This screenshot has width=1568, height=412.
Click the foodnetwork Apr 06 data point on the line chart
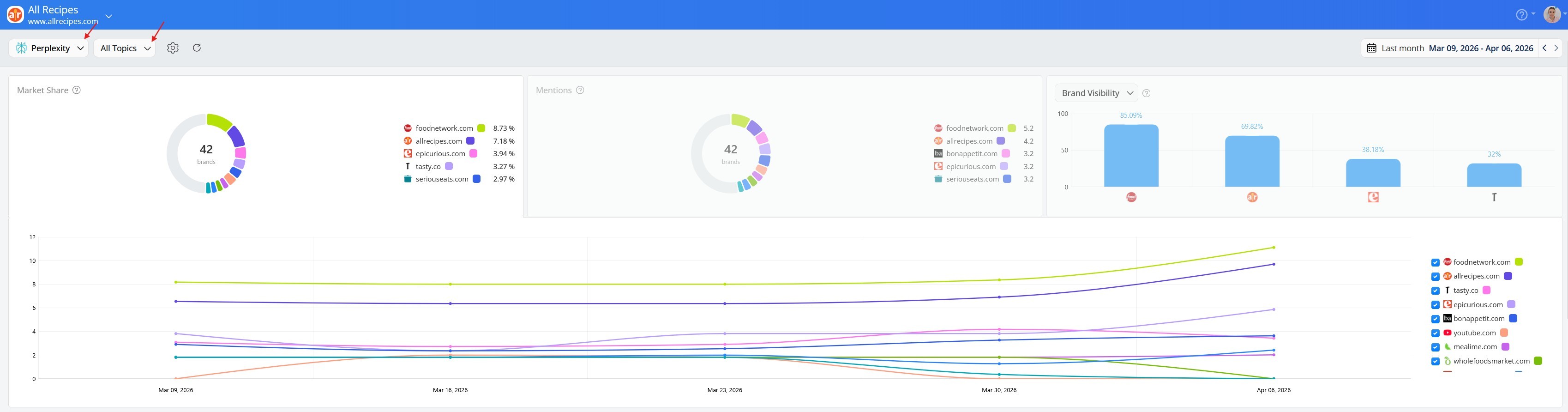1274,248
